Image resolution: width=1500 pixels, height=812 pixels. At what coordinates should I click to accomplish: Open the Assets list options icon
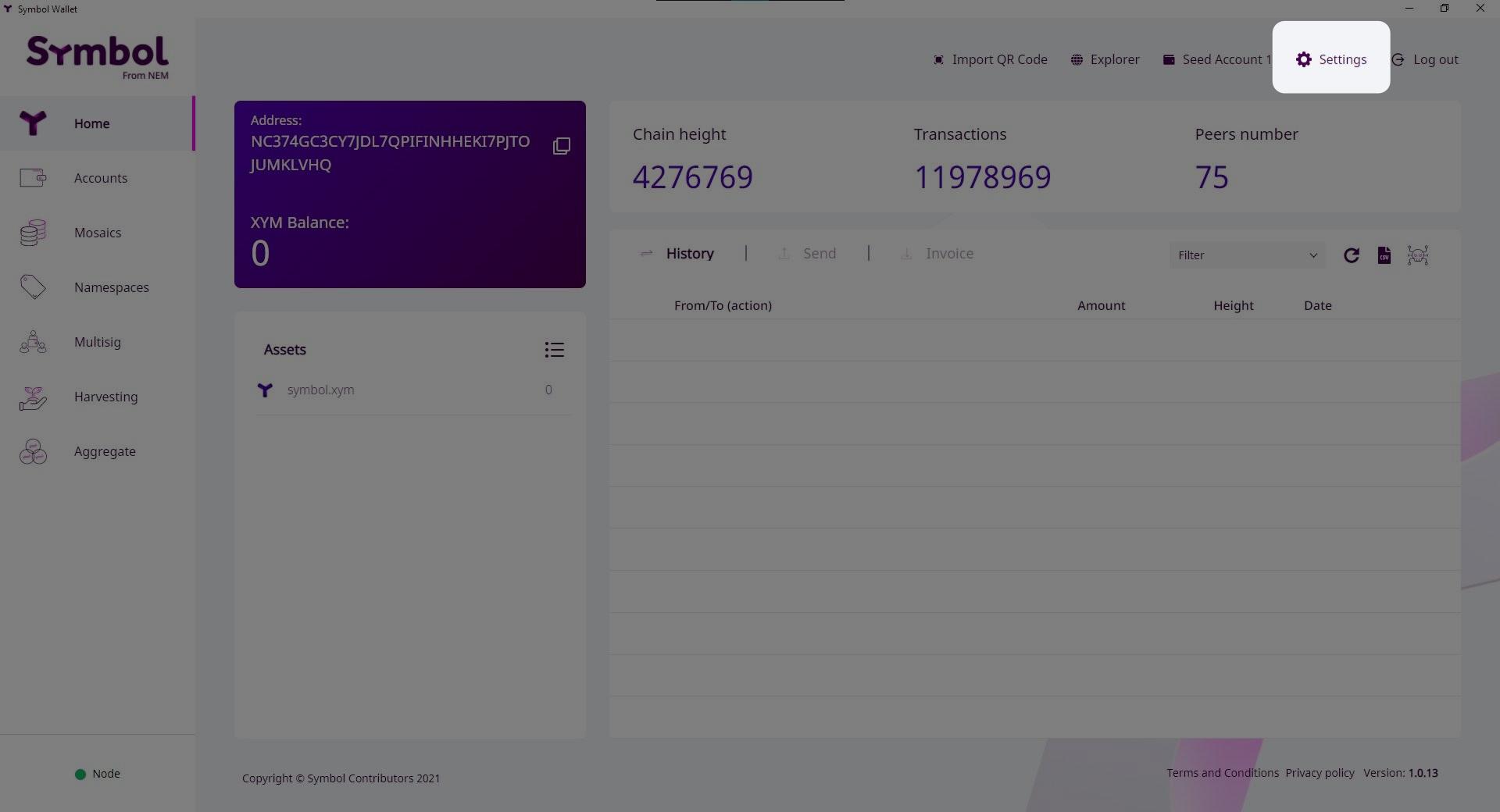[554, 350]
